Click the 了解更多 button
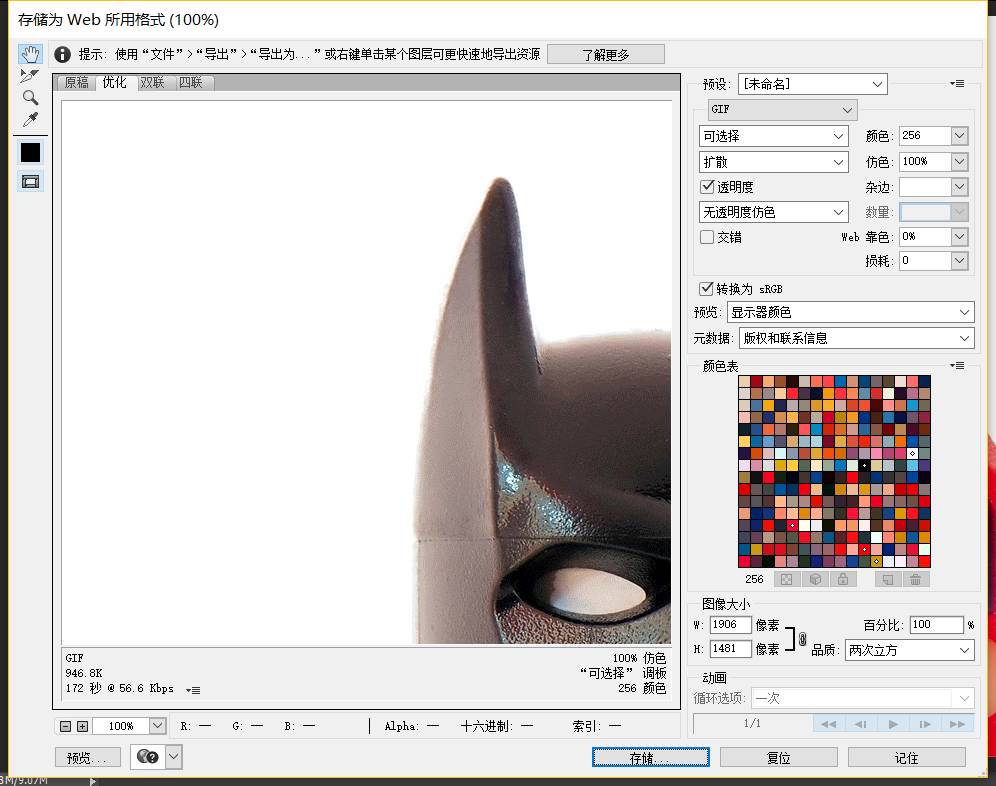This screenshot has height=786, width=996. 606,55
